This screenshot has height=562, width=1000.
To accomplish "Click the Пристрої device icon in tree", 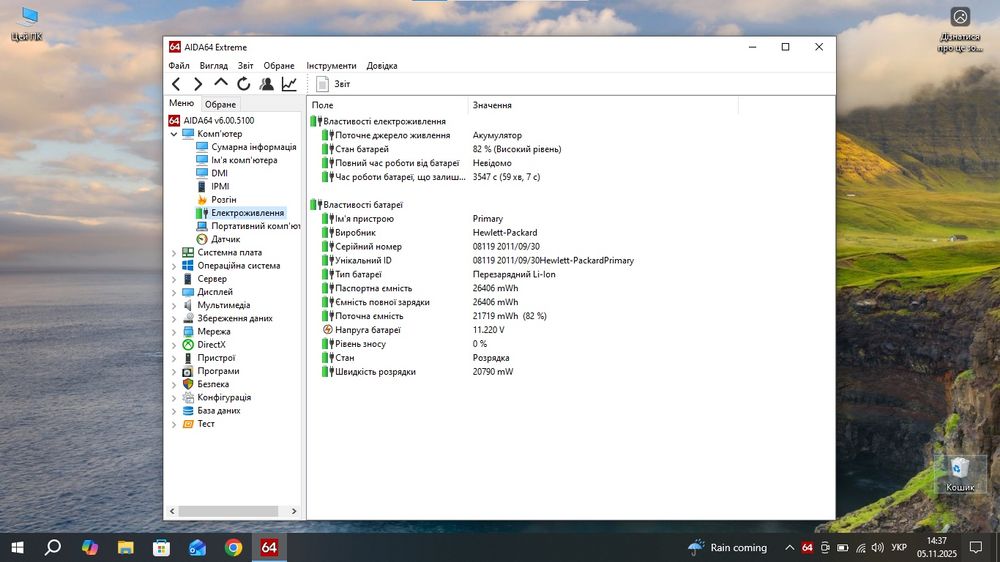I will pos(188,358).
